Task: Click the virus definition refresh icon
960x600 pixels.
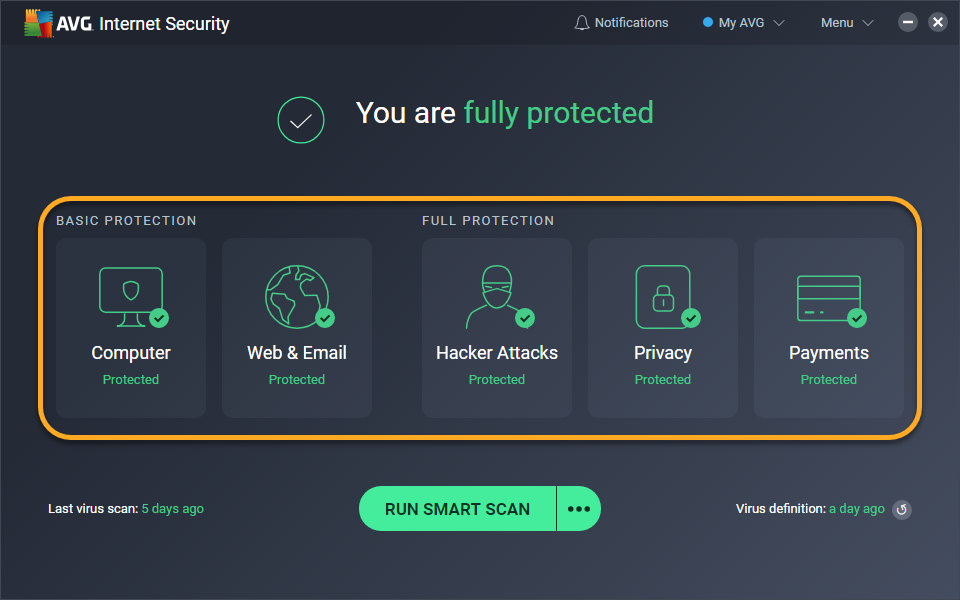Action: tap(902, 509)
